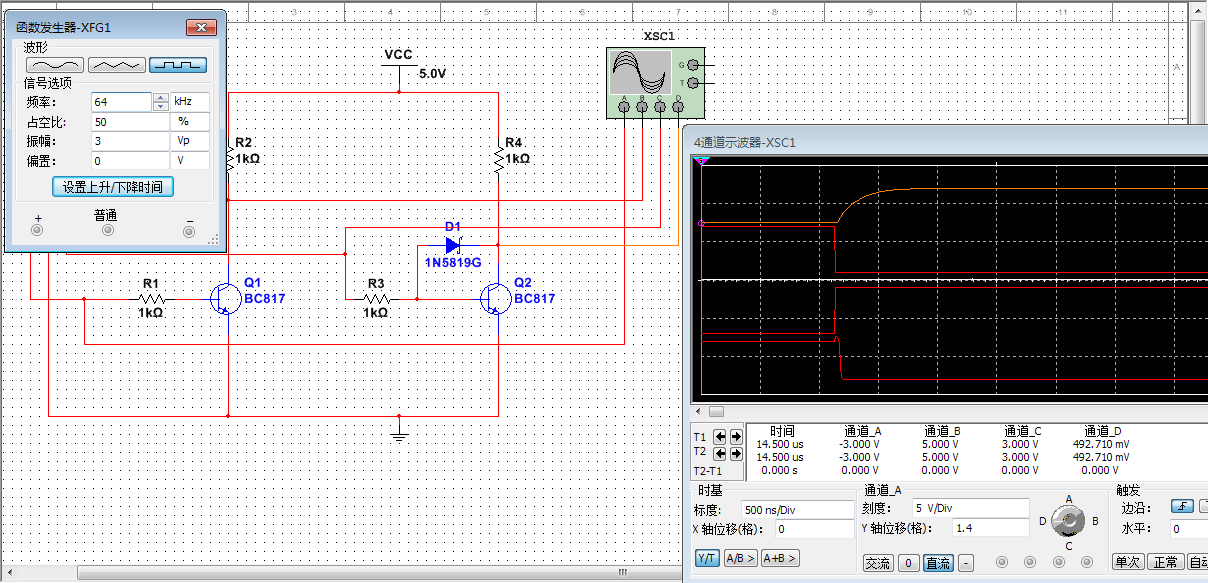This screenshot has height=583, width=1208.
Task: Click the amplitude field showing 3
Action: click(x=130, y=141)
